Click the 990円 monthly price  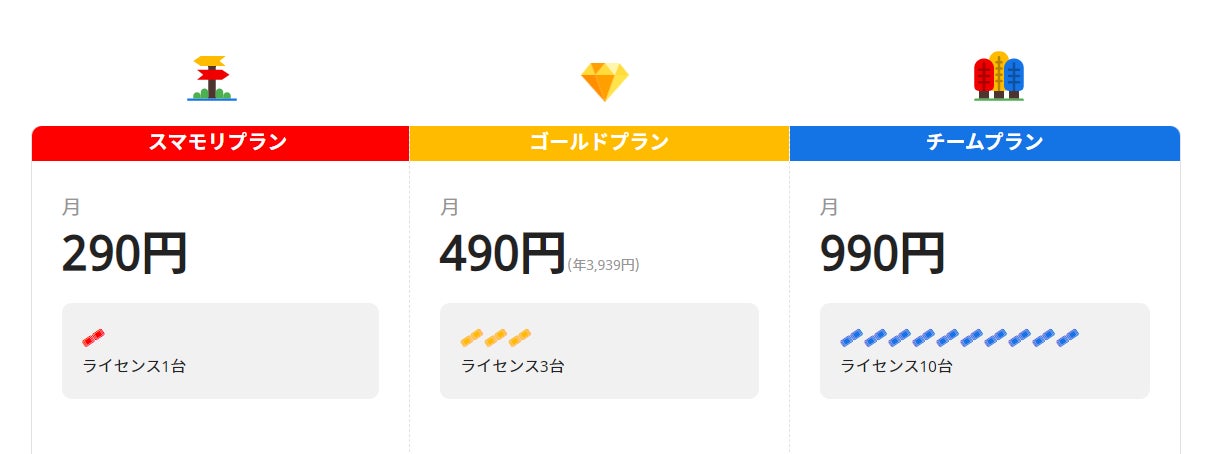tap(882, 254)
